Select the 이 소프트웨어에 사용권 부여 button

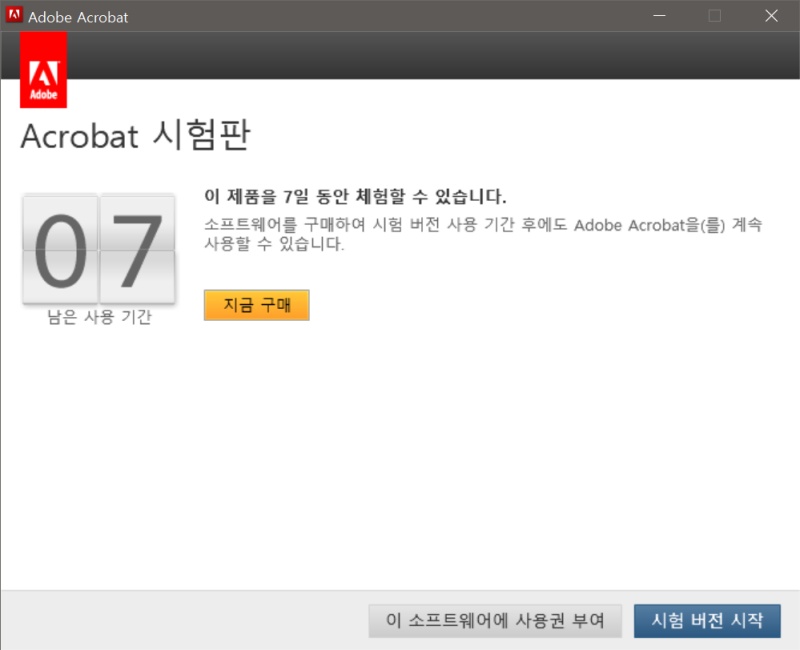pos(497,620)
